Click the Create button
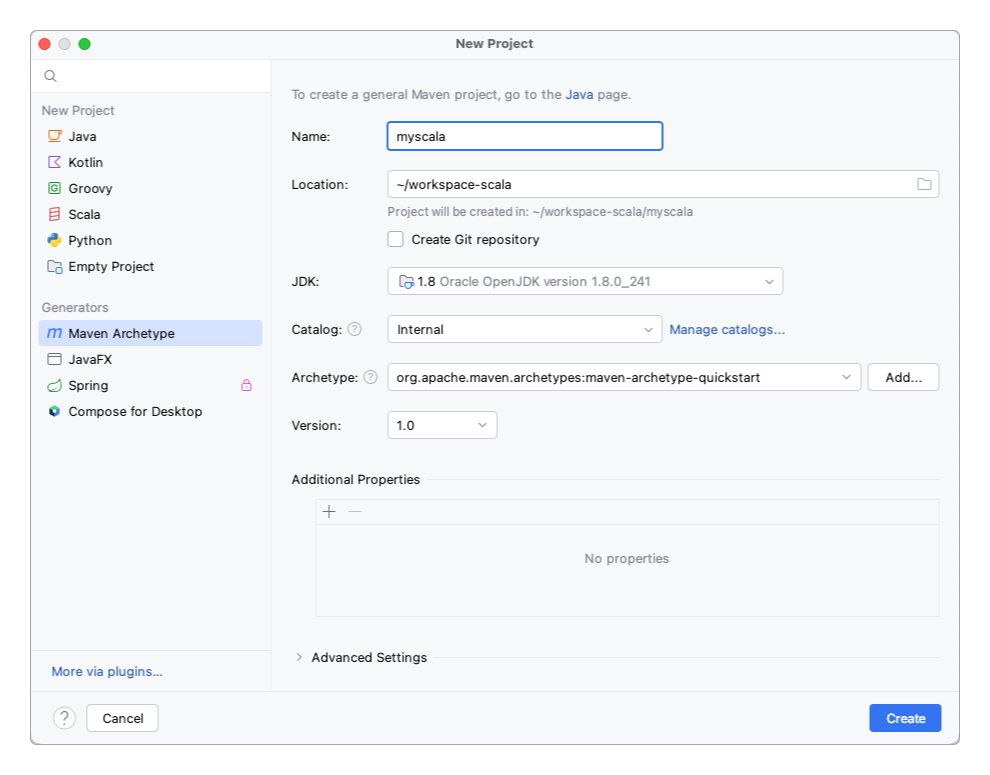 (905, 718)
